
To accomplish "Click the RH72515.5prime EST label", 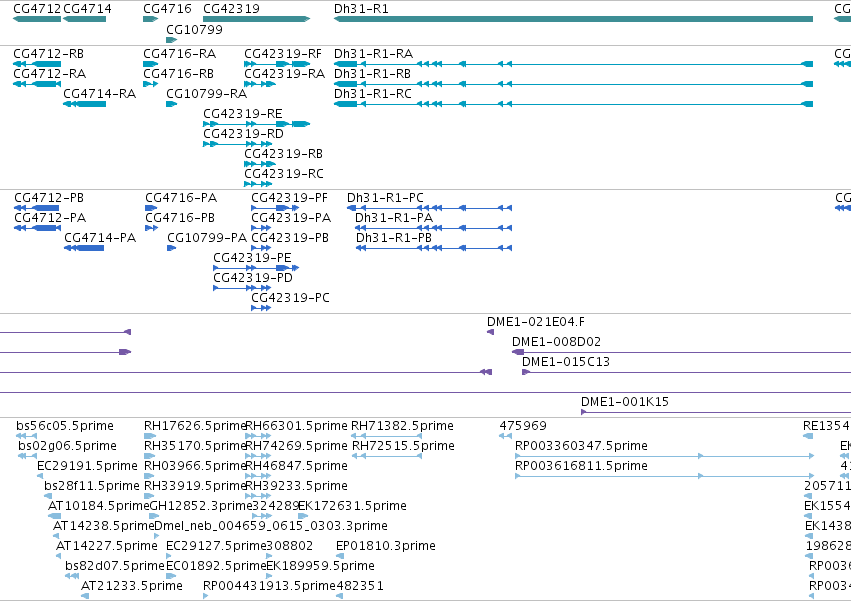I will click(x=403, y=446).
